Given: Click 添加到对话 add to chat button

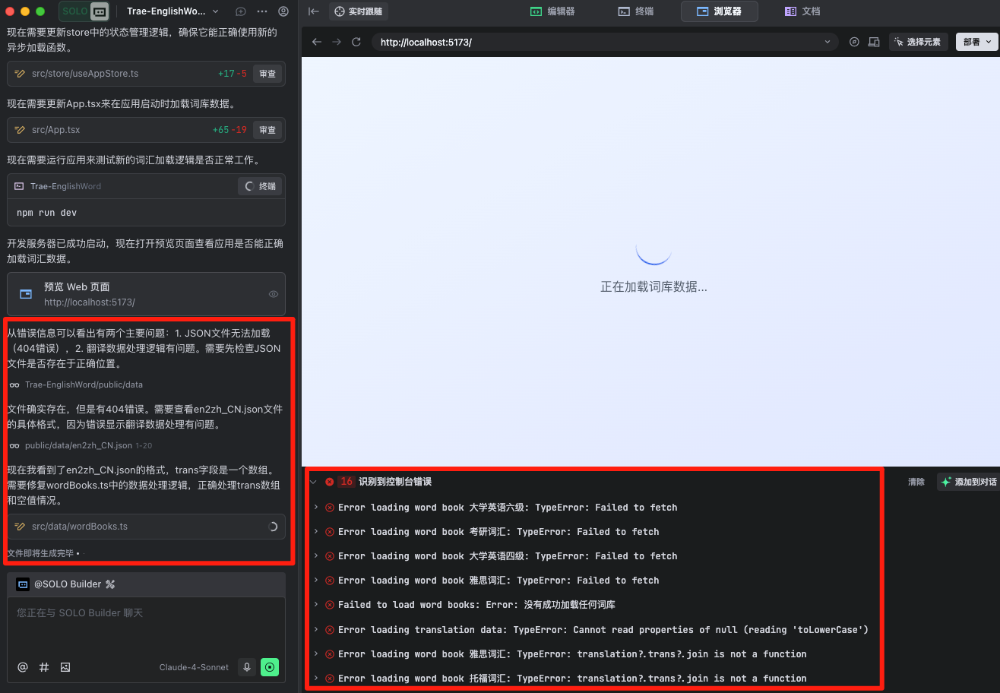Looking at the screenshot, I should [x=968, y=482].
